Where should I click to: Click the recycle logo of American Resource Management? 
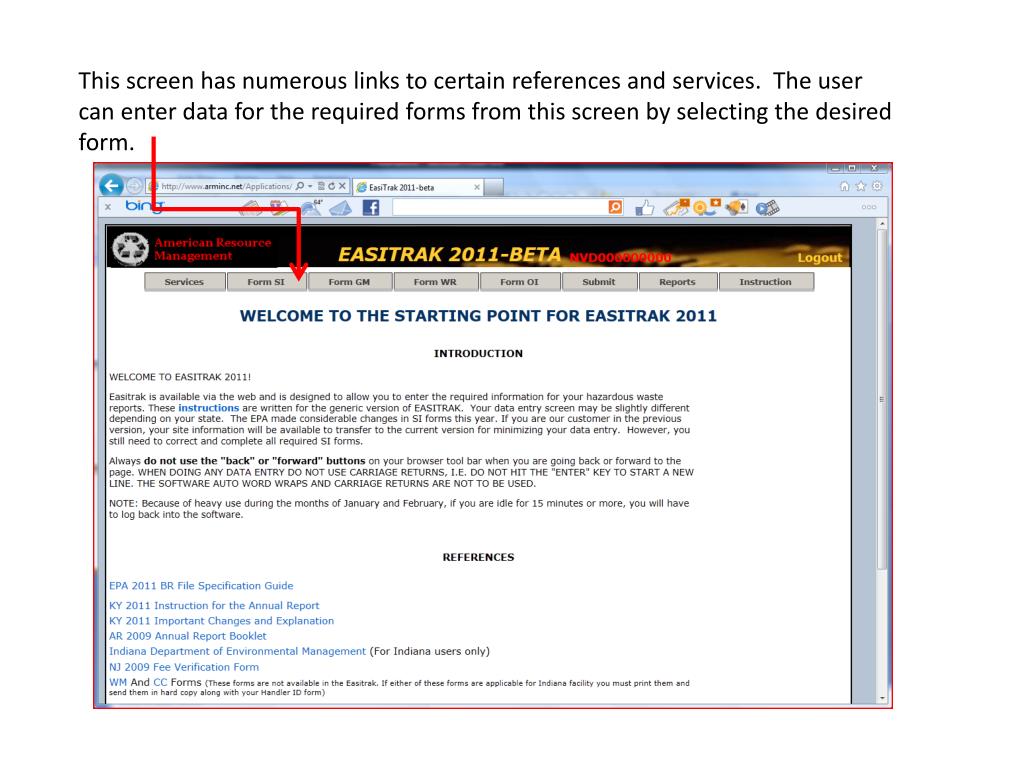(x=130, y=249)
